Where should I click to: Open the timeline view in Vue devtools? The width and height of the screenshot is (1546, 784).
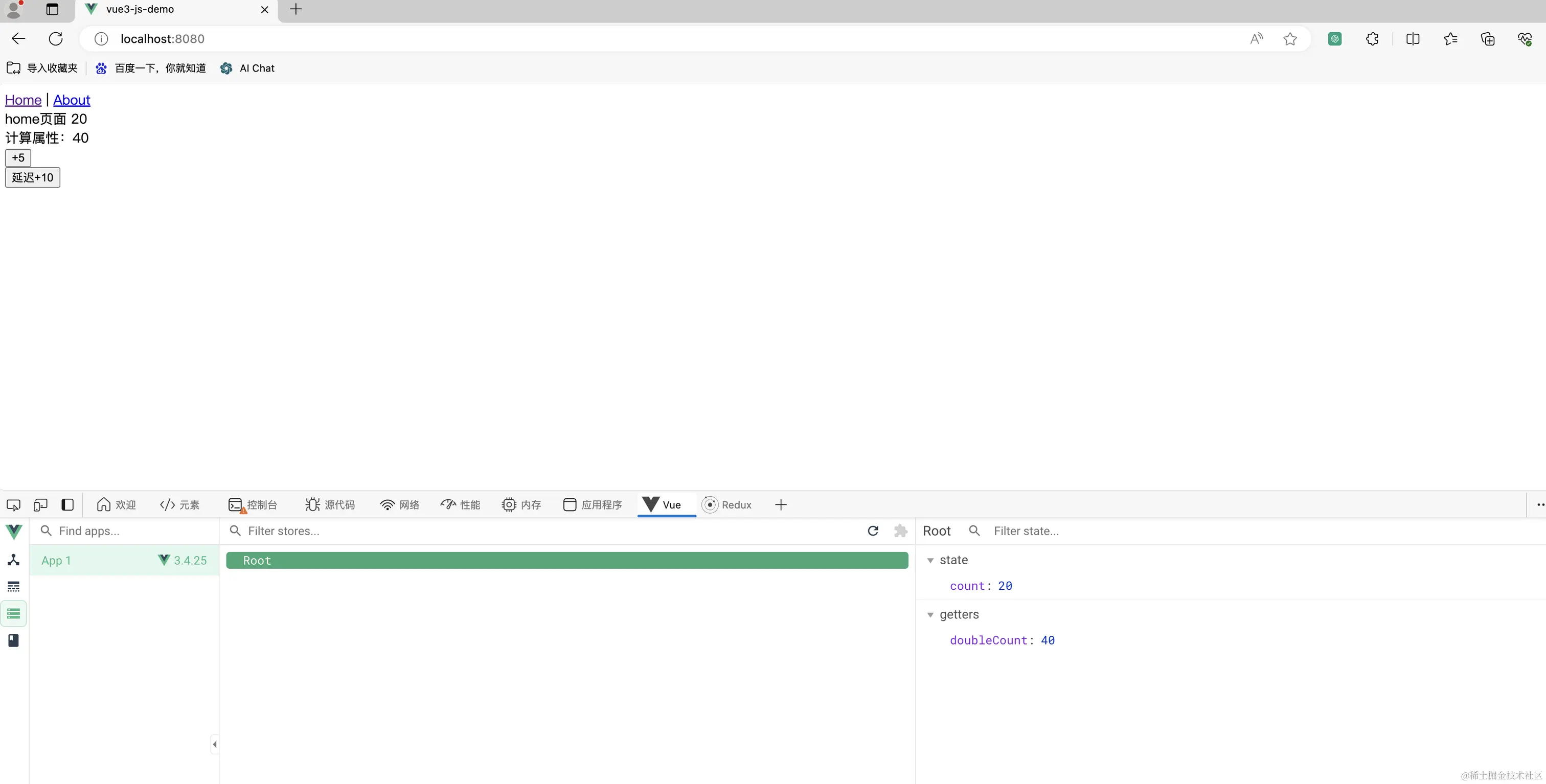[x=13, y=587]
